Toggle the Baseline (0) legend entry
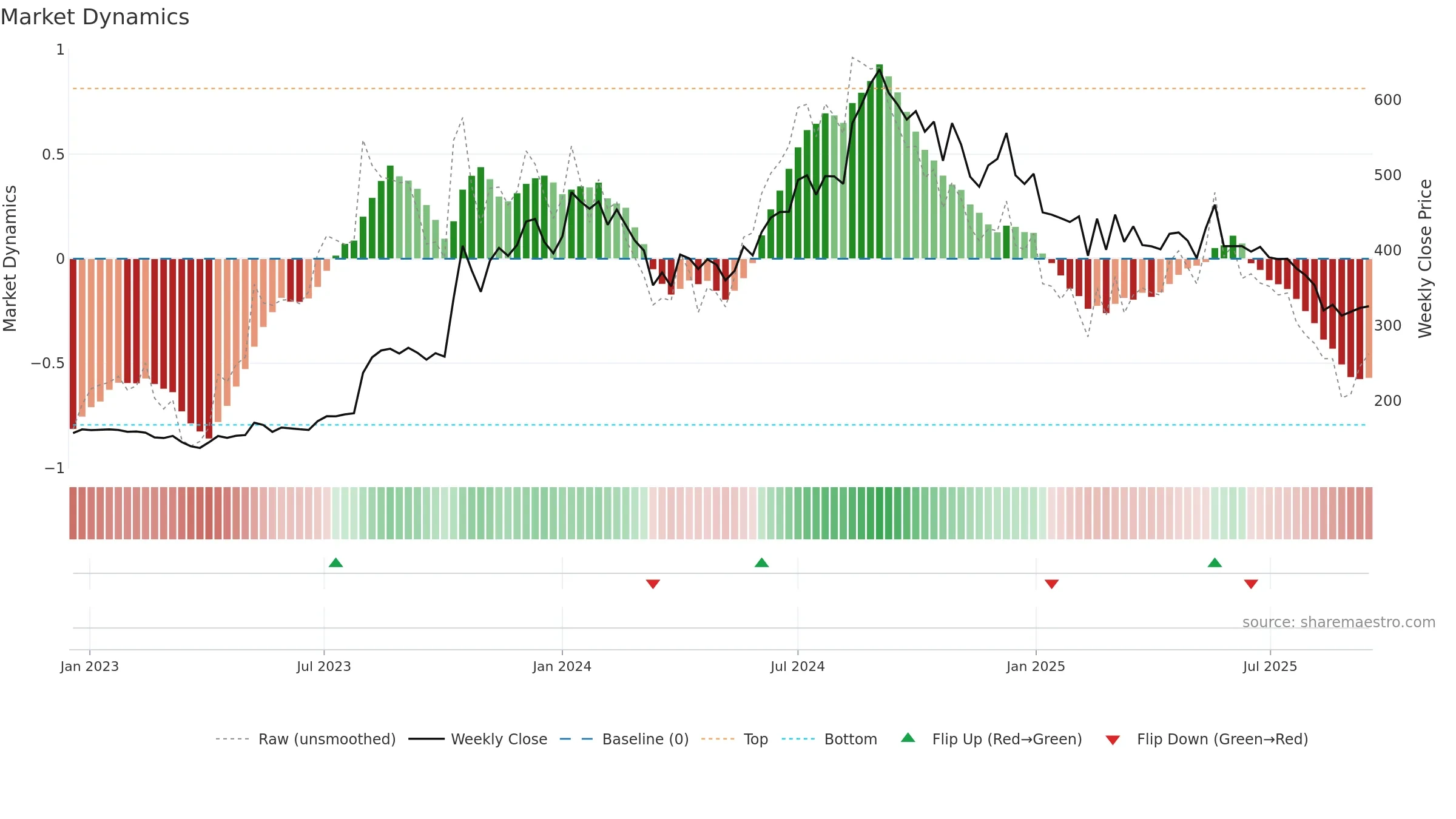 point(624,739)
